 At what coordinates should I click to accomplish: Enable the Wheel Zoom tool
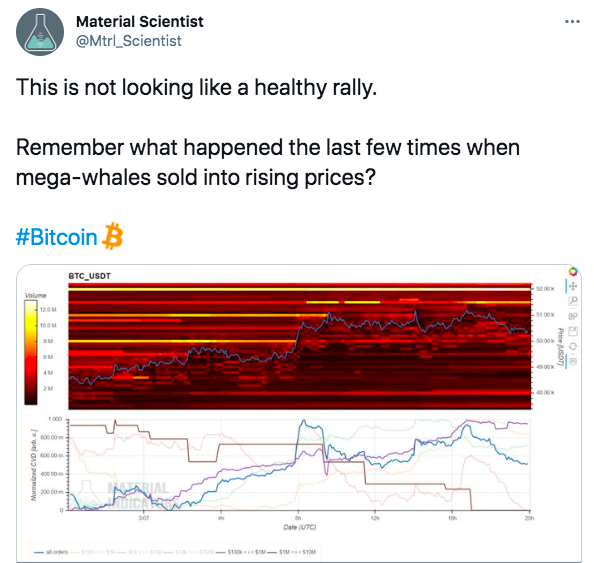[573, 316]
